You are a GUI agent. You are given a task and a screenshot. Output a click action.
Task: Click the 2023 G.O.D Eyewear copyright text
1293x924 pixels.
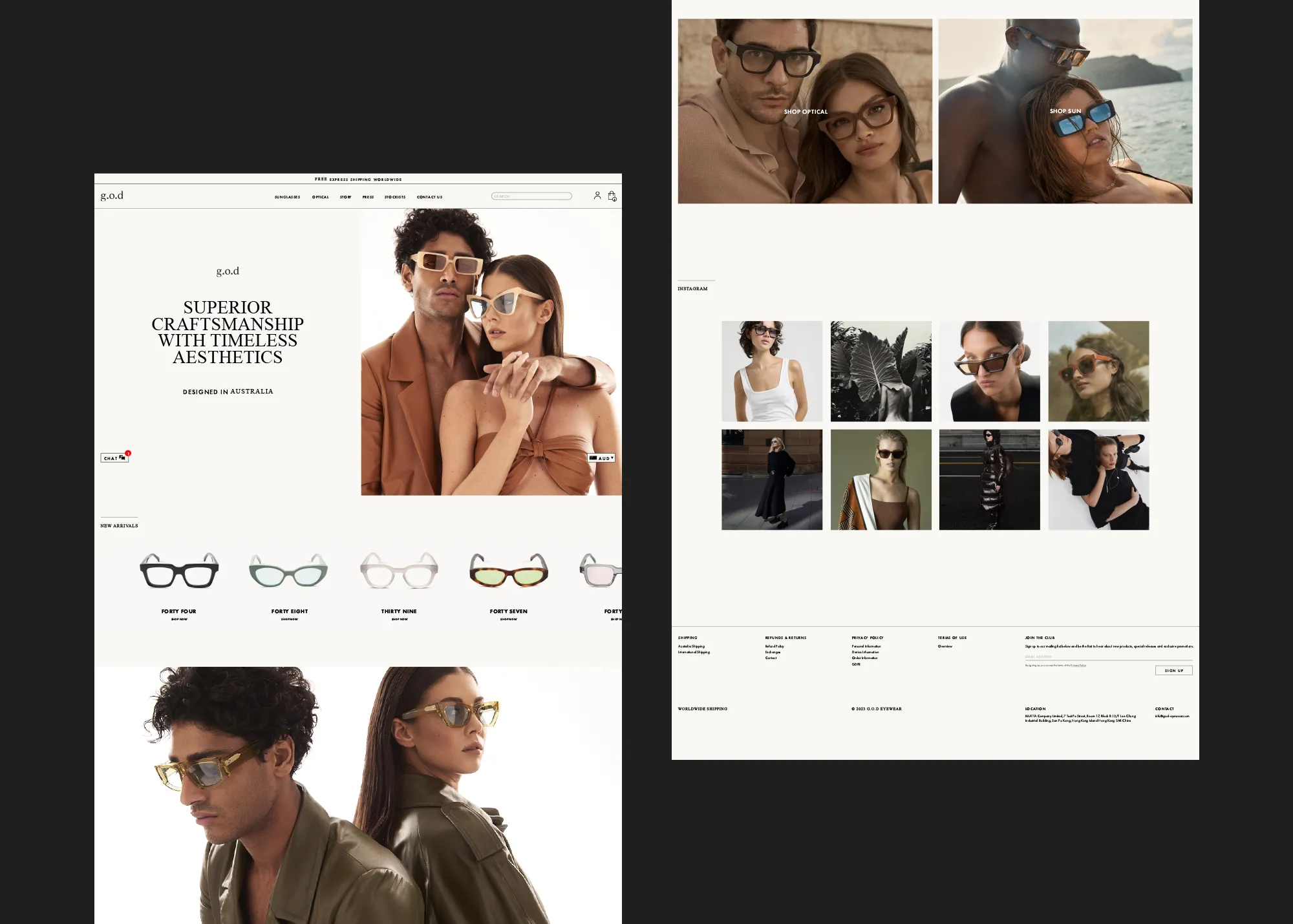[877, 709]
